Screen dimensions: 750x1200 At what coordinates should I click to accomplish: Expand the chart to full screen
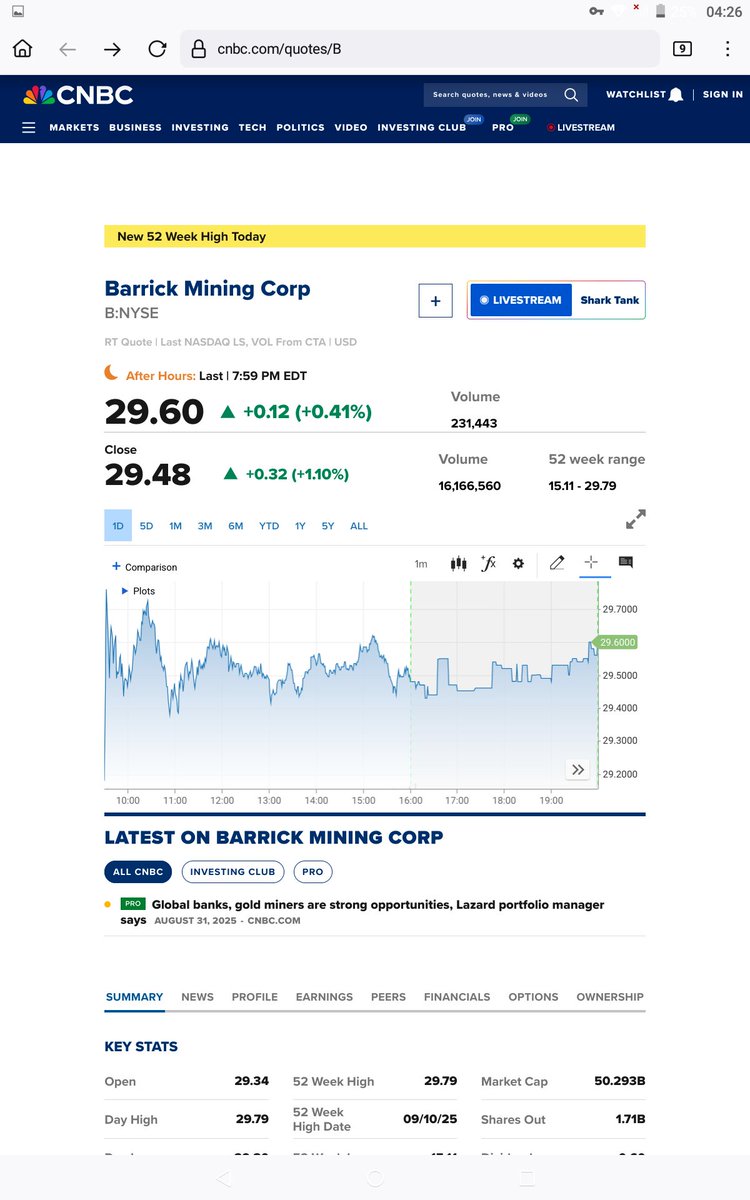point(635,519)
